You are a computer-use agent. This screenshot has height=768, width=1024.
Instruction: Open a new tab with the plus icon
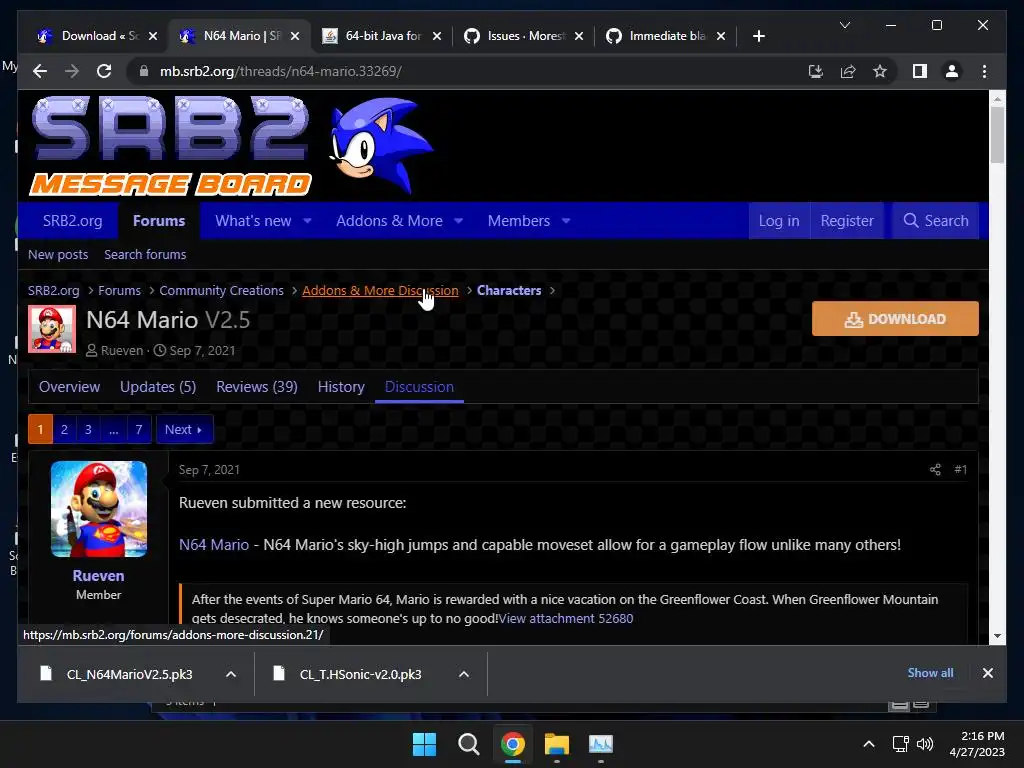[758, 36]
